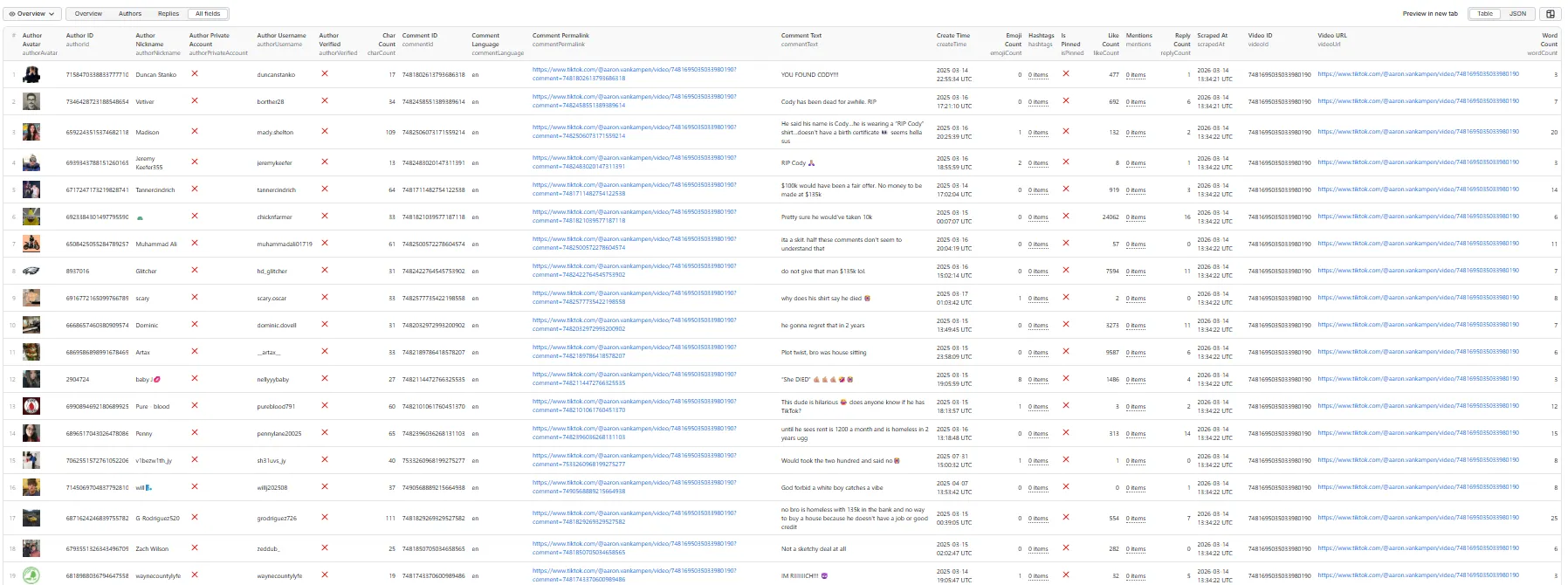Click Is Pinned X mark in Duncan Stanko row
This screenshot has height=585, width=1568.
(x=1066, y=73)
